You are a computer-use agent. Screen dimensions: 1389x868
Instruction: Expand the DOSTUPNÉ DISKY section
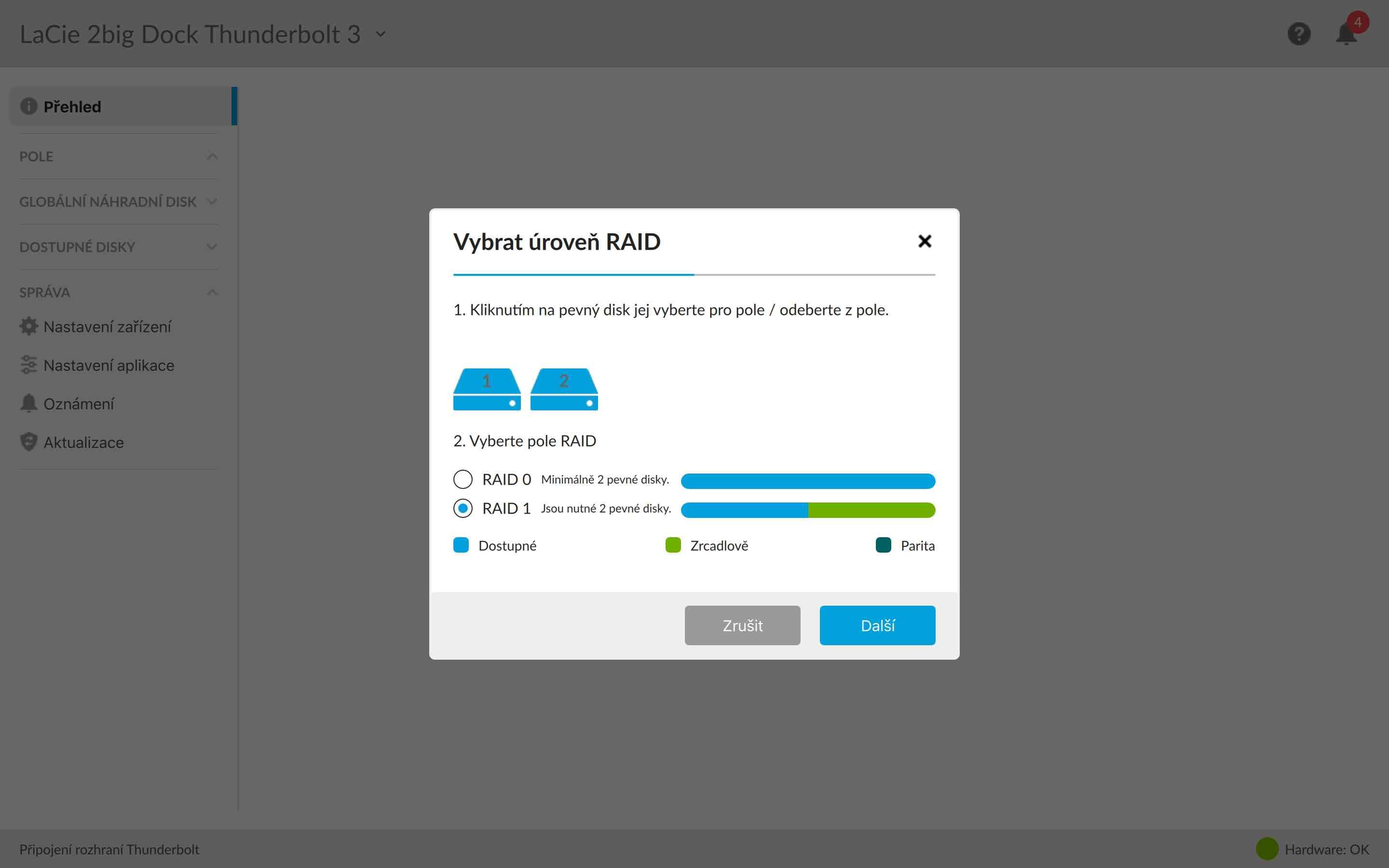click(212, 247)
